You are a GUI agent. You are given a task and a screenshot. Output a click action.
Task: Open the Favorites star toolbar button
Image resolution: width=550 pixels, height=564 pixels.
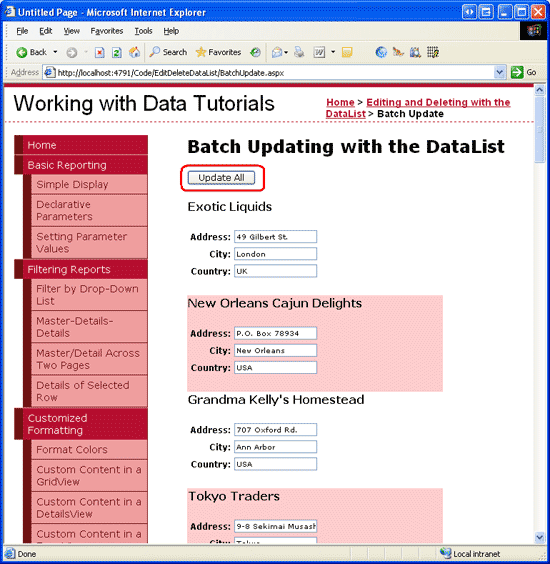218,52
